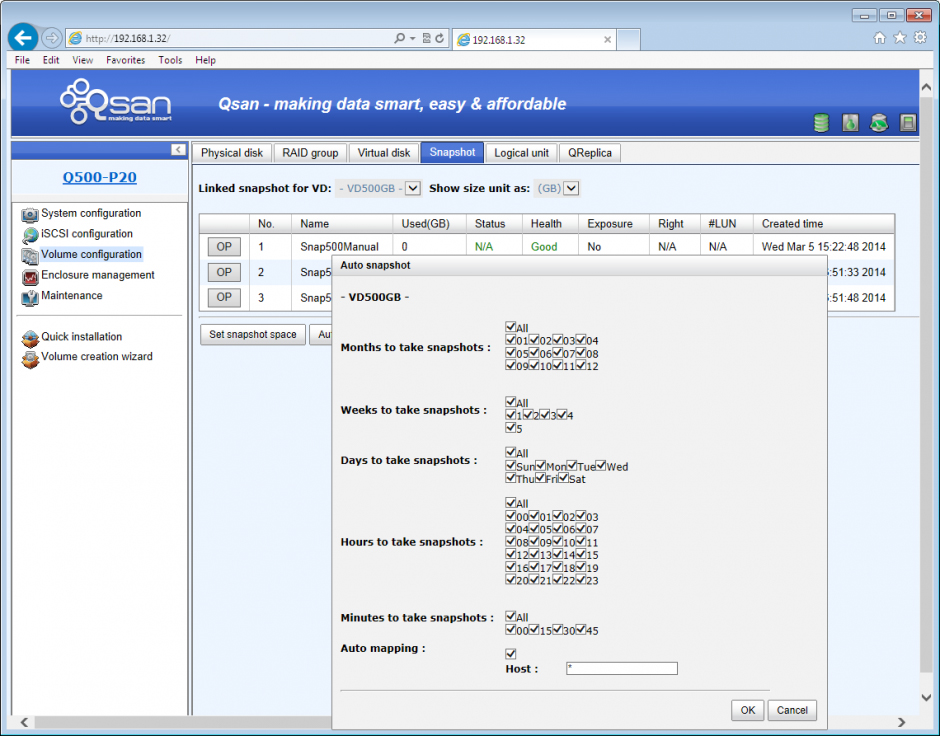Click the Enclosure management chart icon

[29, 276]
